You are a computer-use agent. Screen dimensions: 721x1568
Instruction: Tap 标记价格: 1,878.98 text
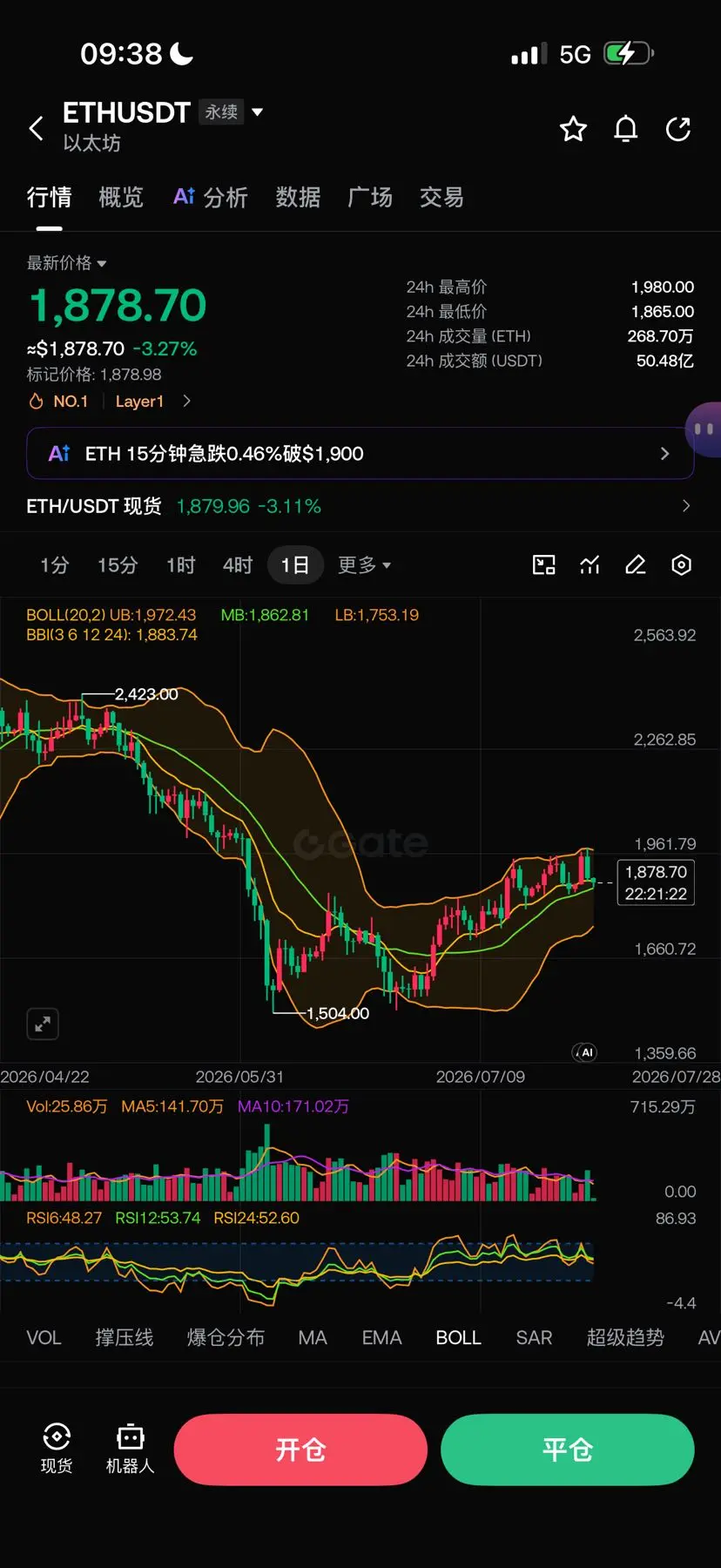point(94,375)
